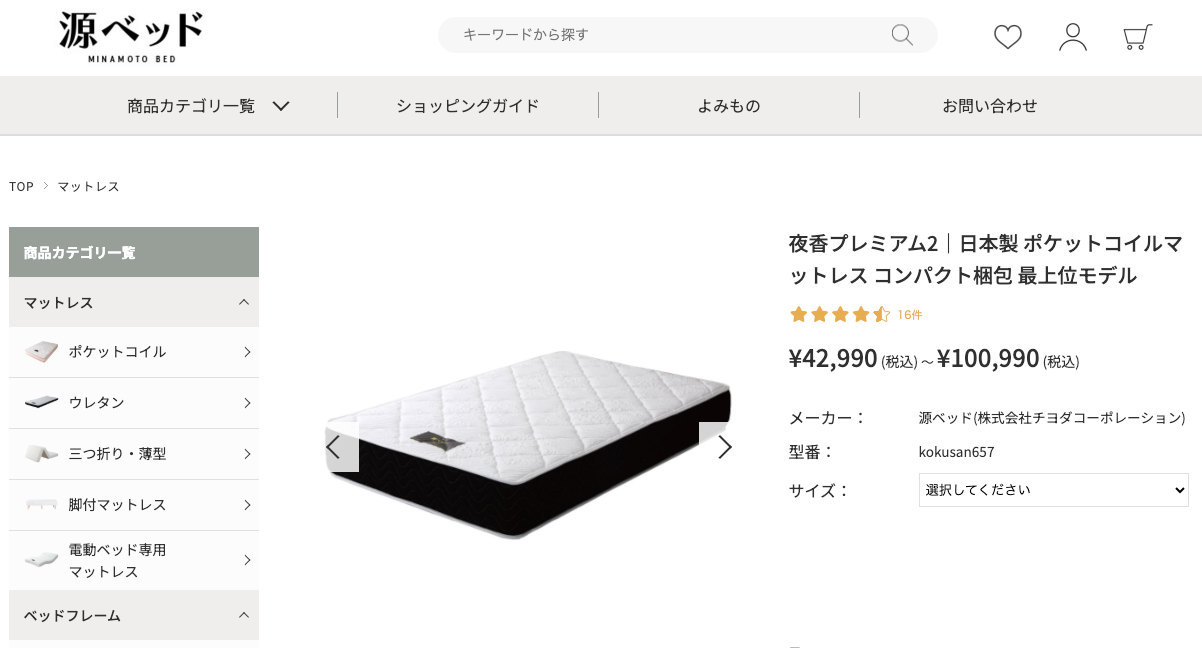Open the account user icon
Screen dimensions: 1202x648
[1073, 37]
